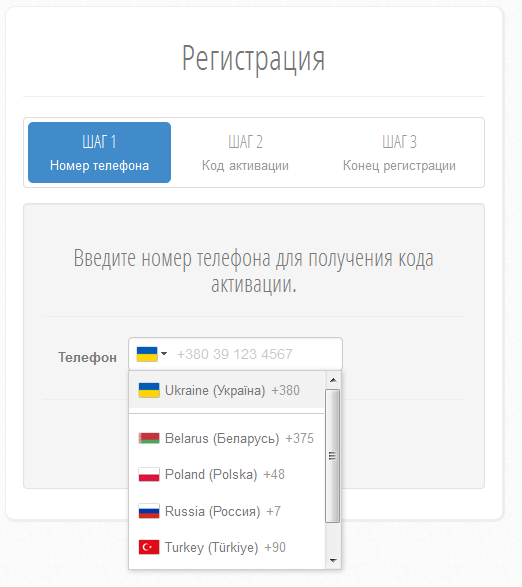Choose Turkey (Türkiye) +90 entry
522x587 pixels.
[x=227, y=547]
